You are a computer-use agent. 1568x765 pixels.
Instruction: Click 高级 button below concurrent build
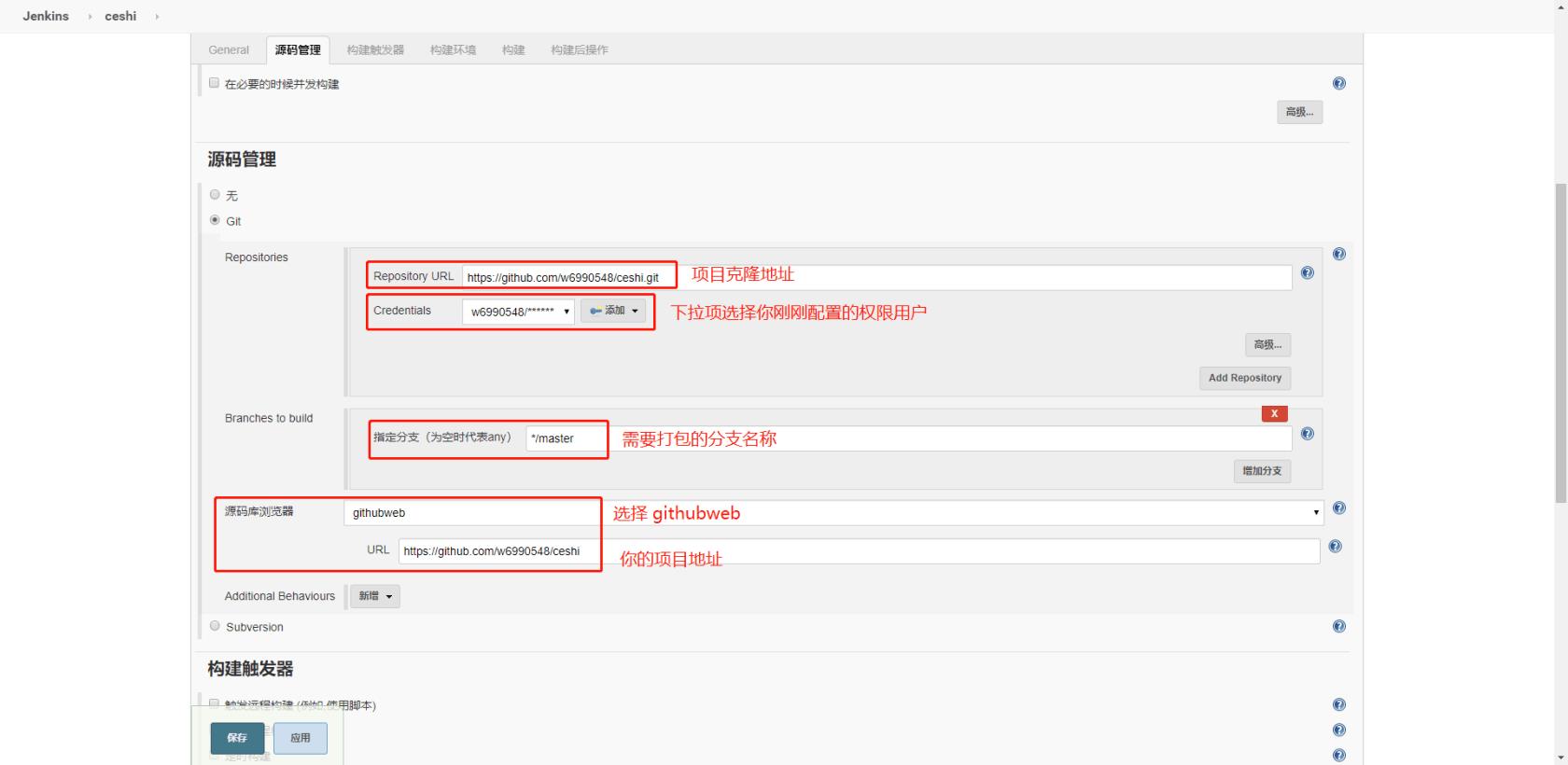pyautogui.click(x=1299, y=112)
